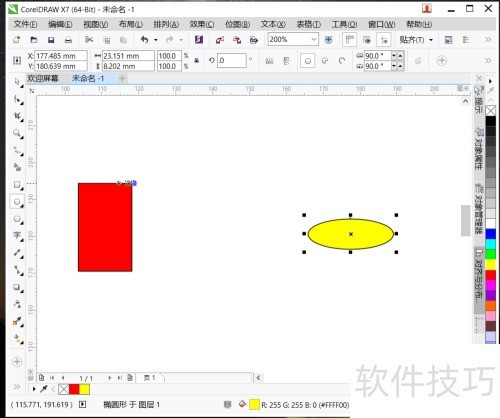500x418 pixels.
Task: Open the 位图 menu
Action: (237, 24)
